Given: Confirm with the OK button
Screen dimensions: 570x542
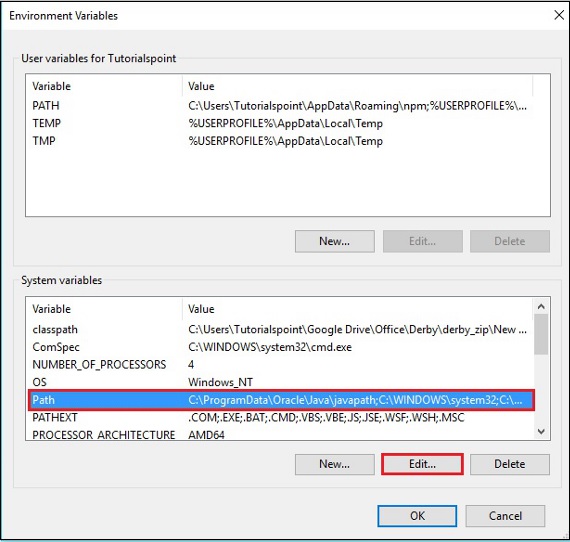Looking at the screenshot, I should pos(417,515).
